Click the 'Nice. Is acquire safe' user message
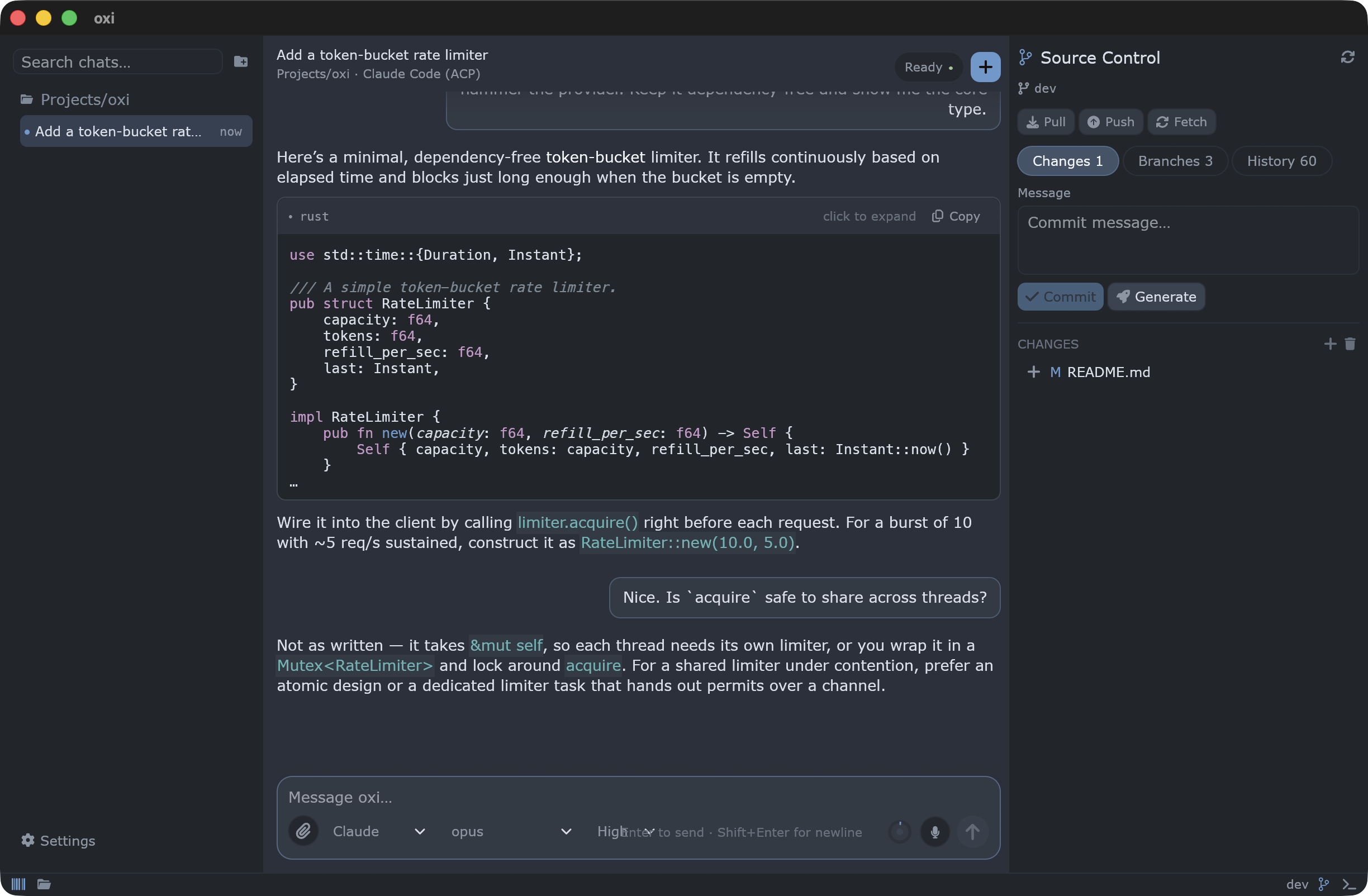This screenshot has width=1368, height=896. pos(804,598)
